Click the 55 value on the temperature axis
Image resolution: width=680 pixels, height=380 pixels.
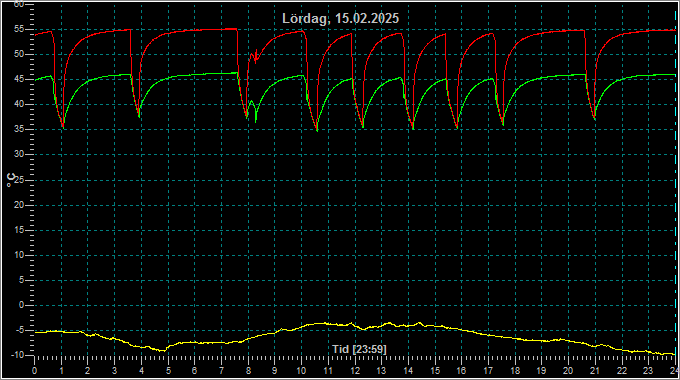tap(19, 29)
